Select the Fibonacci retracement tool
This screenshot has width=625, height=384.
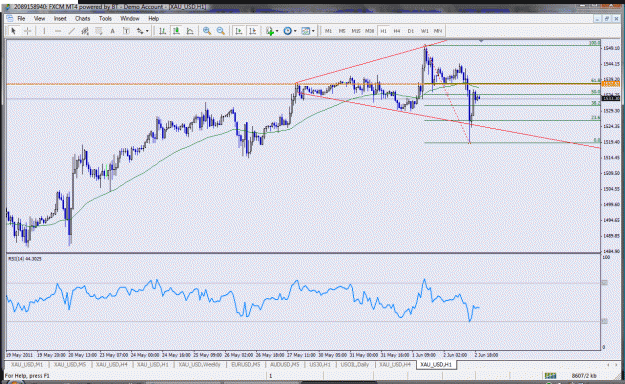(x=98, y=31)
